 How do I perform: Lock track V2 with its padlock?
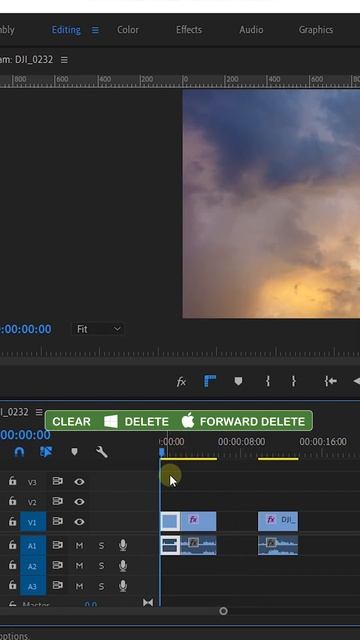[13, 500]
